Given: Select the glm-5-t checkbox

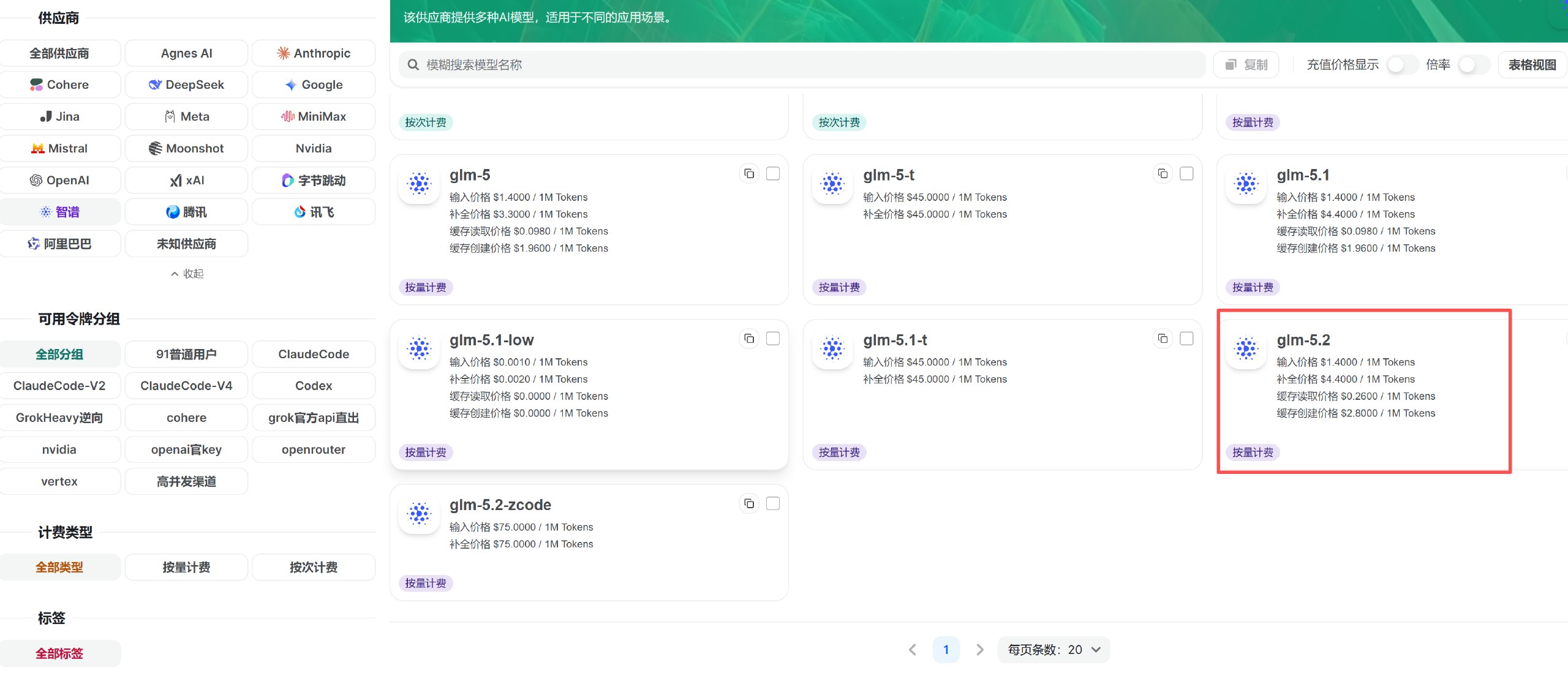Looking at the screenshot, I should (1186, 174).
